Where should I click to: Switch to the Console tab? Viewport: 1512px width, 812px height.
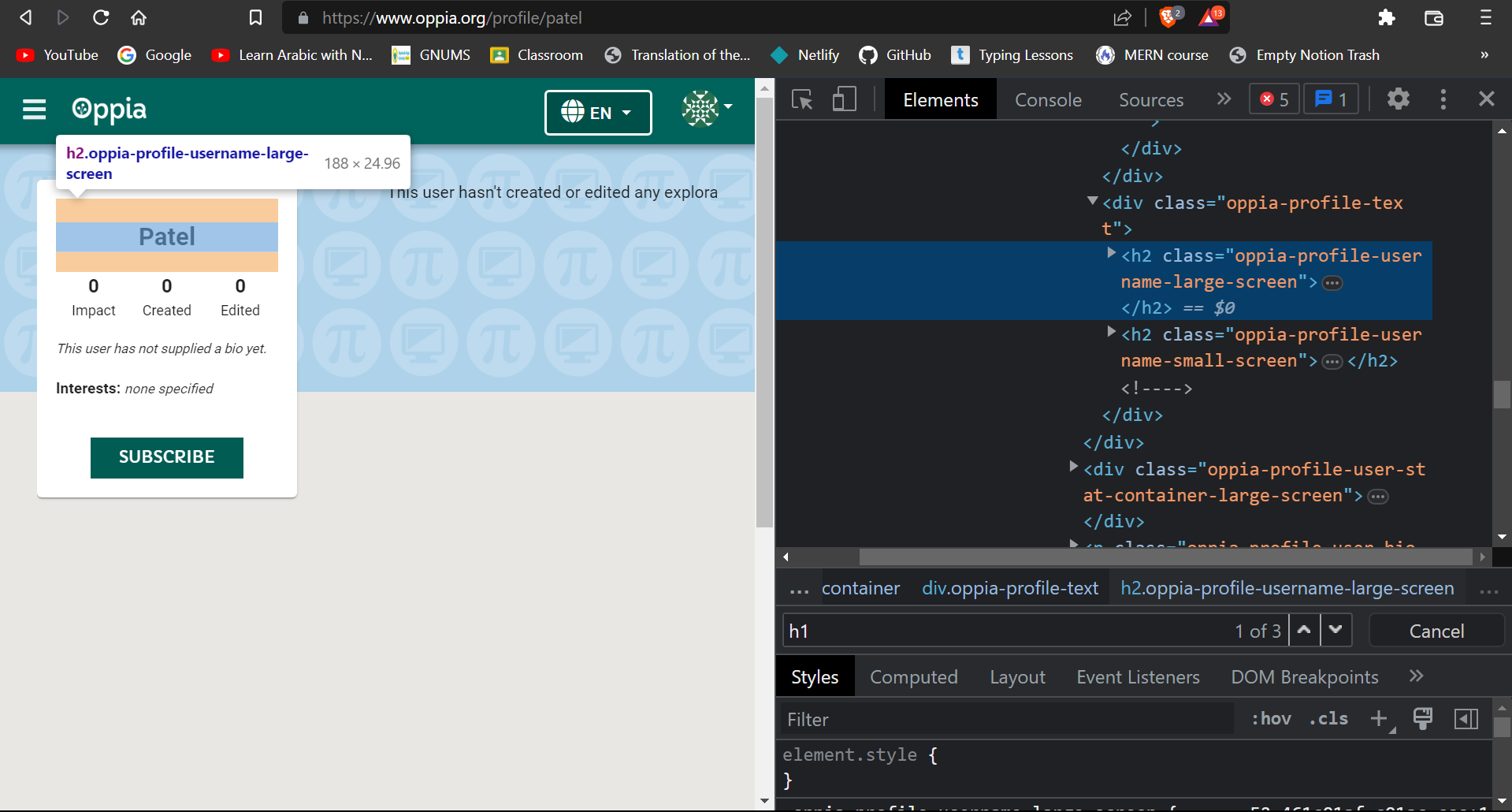1048,99
